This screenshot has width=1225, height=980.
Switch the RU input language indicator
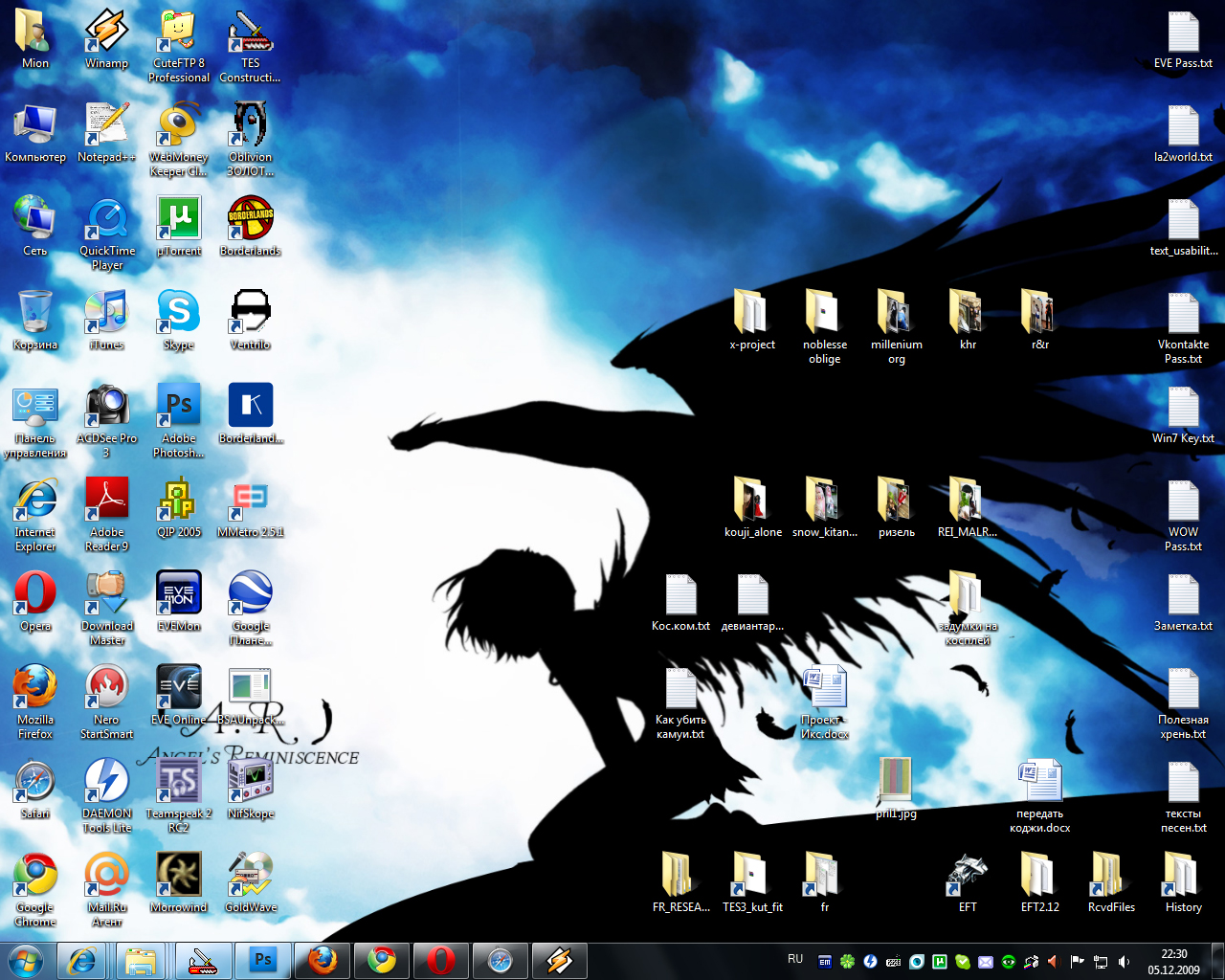pyautogui.click(x=795, y=959)
